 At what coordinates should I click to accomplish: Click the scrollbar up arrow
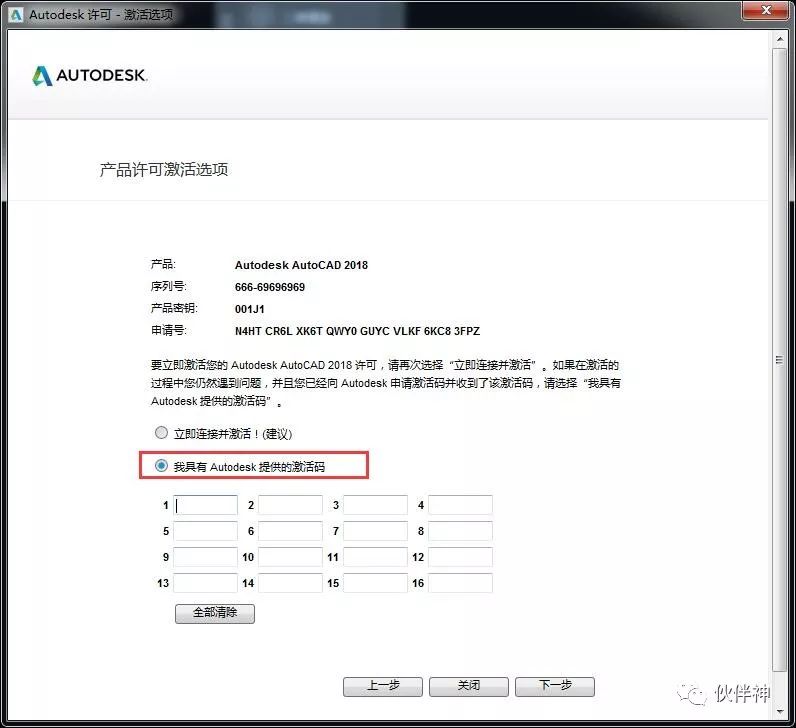(x=780, y=39)
